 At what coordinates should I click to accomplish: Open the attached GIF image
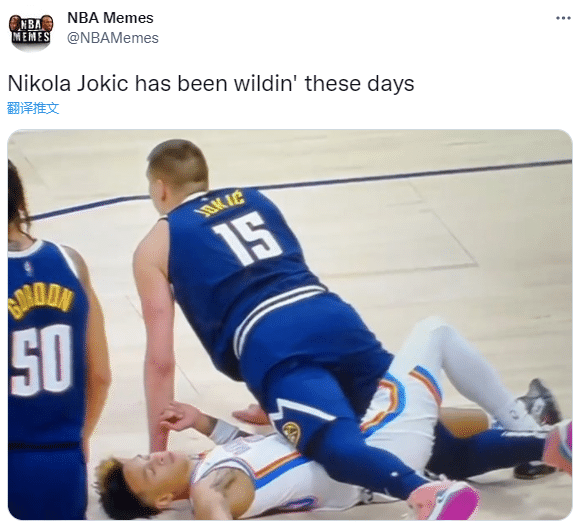click(290, 324)
